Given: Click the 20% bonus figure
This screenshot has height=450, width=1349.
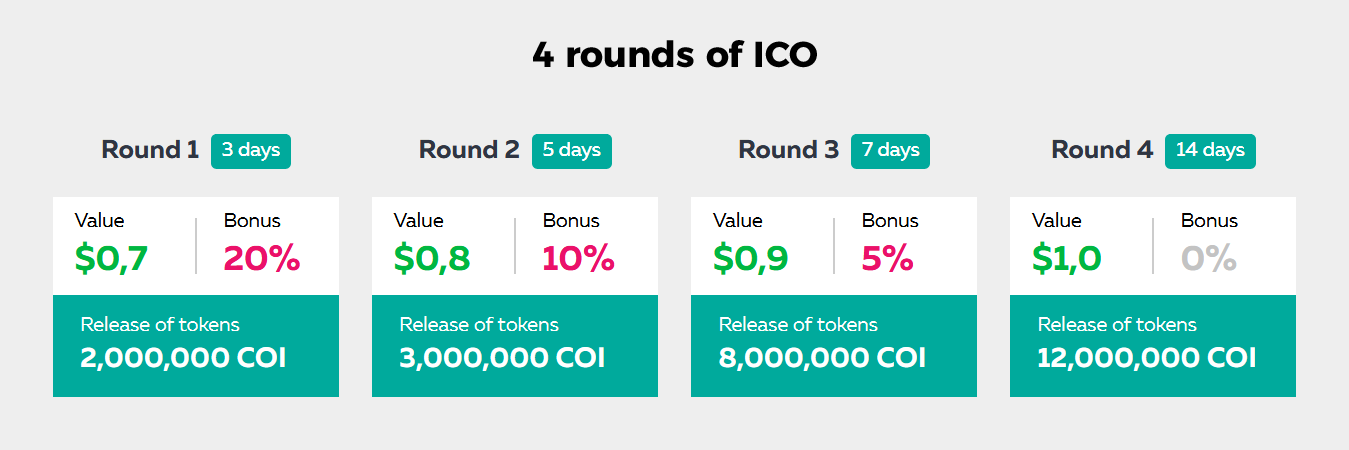Looking at the screenshot, I should click(x=262, y=259).
